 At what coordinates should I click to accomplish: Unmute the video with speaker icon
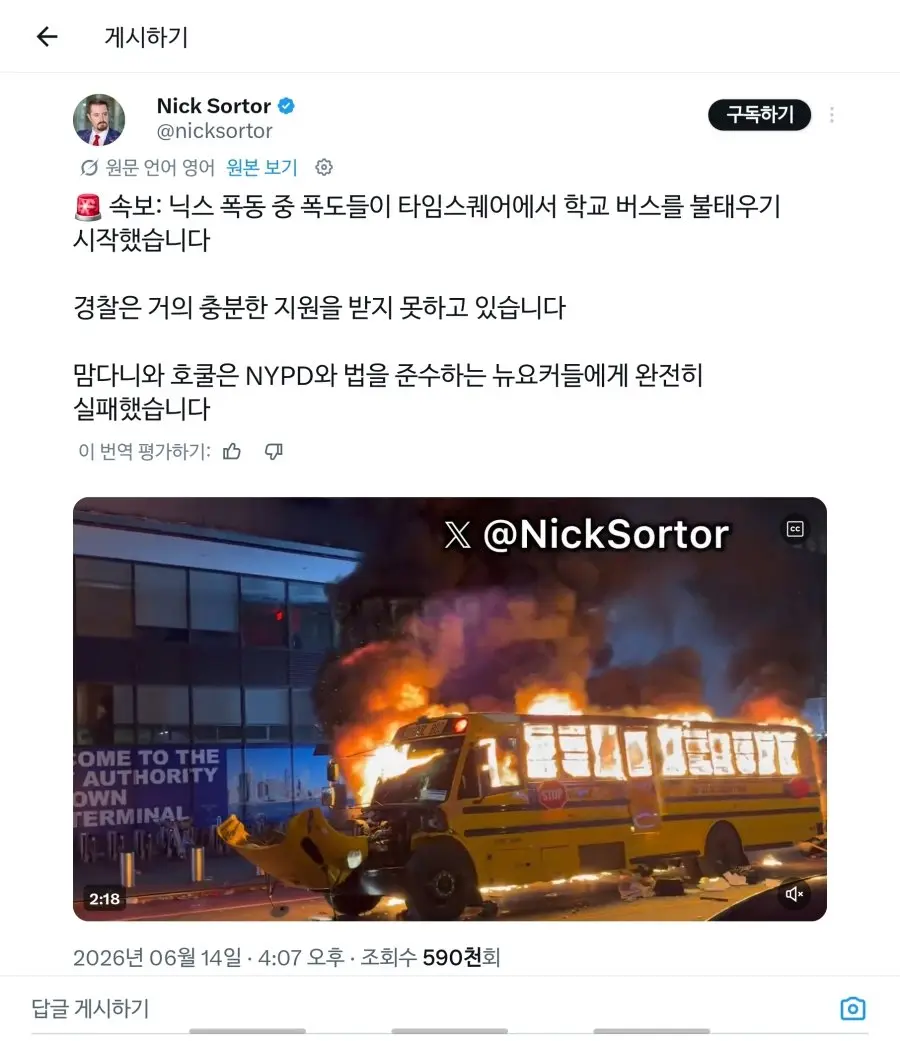(x=794, y=894)
